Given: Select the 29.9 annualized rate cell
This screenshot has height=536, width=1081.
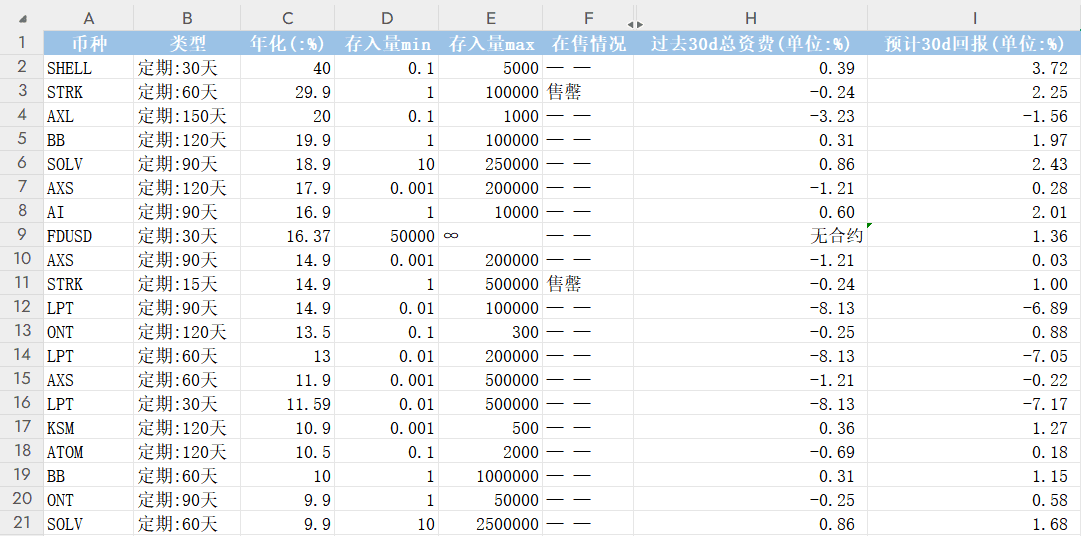Looking at the screenshot, I should 287,92.
